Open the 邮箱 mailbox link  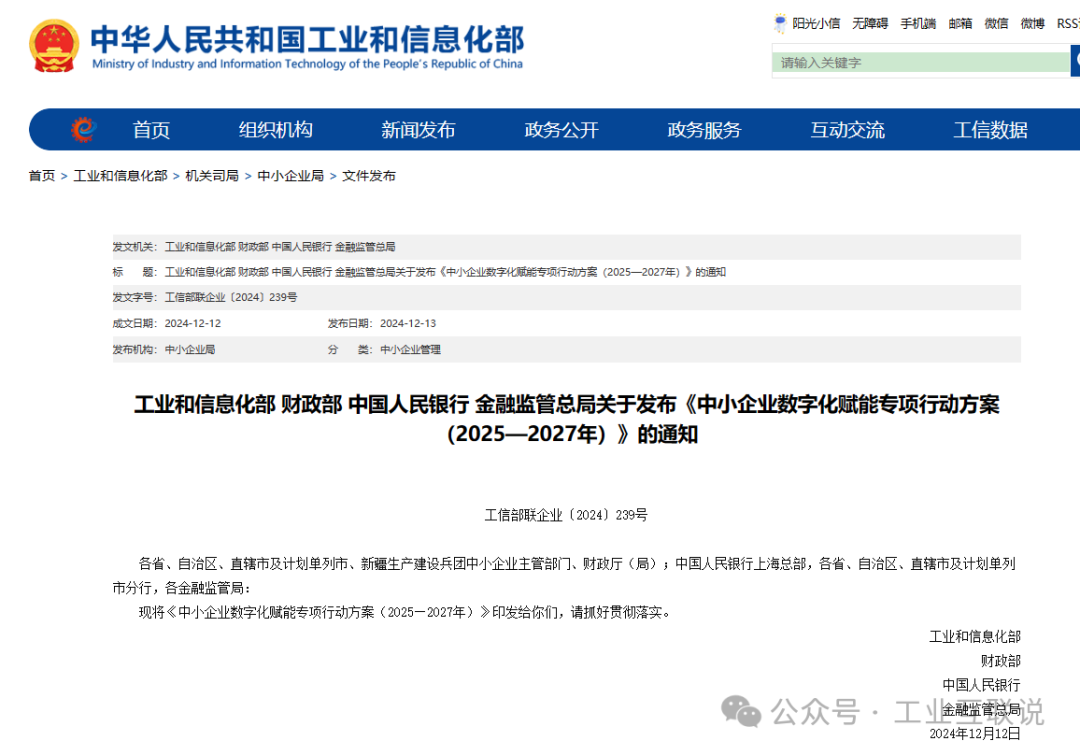click(960, 23)
